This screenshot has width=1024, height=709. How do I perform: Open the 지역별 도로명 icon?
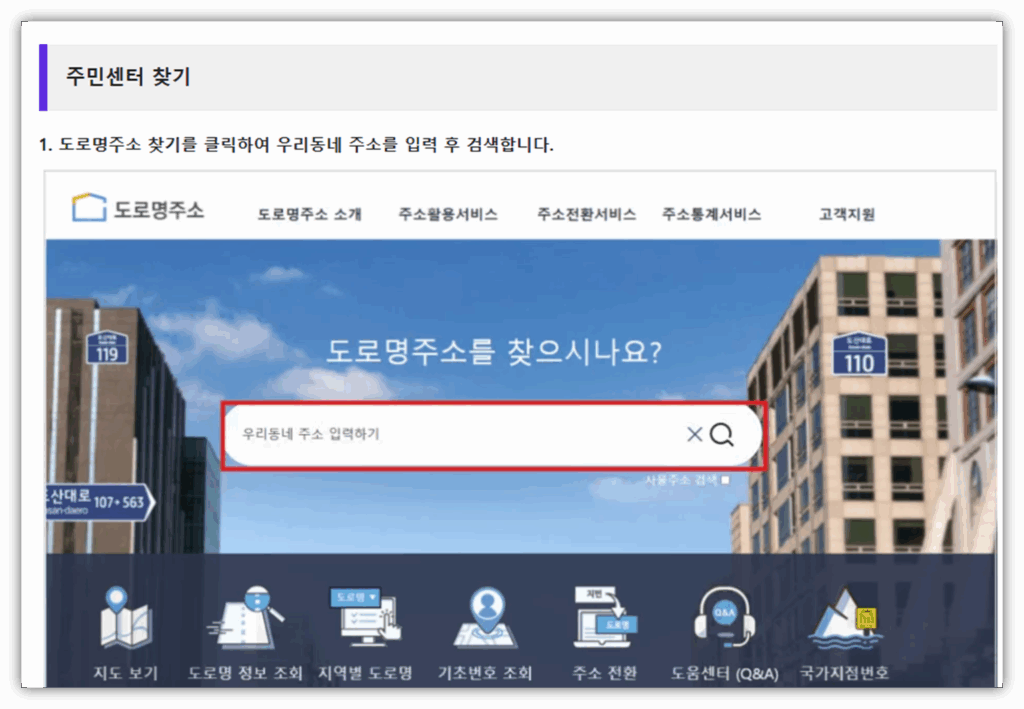365,617
